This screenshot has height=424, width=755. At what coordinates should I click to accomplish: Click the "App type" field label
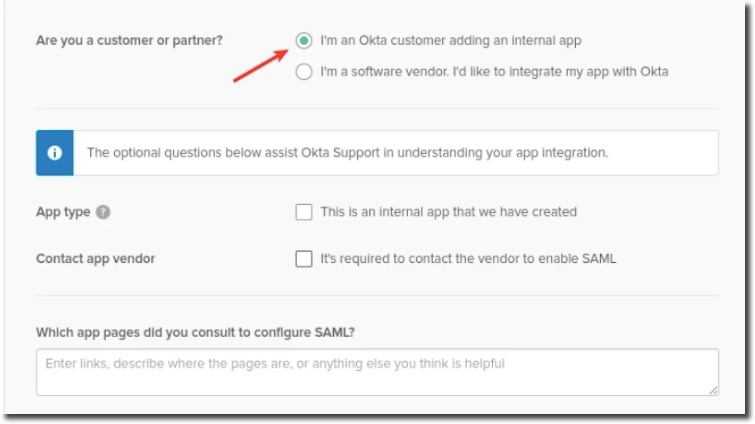point(63,212)
